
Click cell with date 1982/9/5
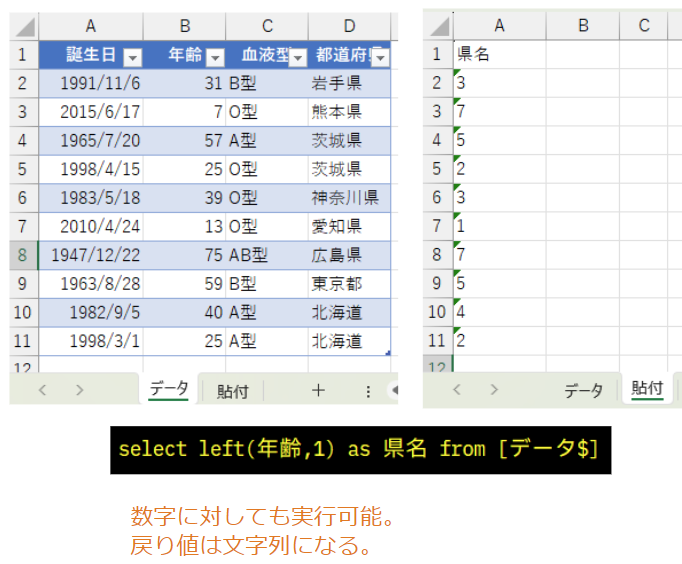coord(91,313)
